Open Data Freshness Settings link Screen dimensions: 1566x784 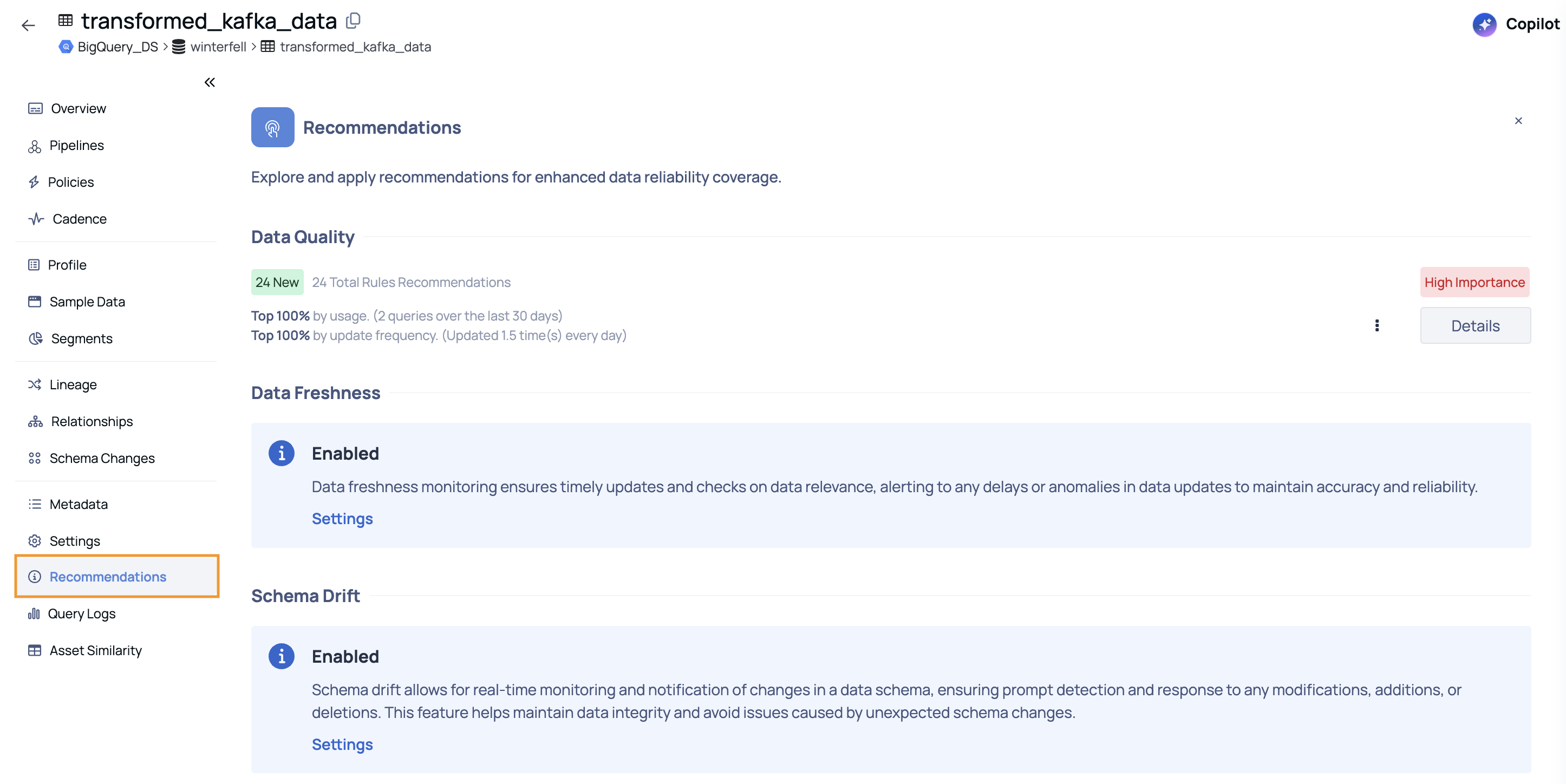point(342,518)
